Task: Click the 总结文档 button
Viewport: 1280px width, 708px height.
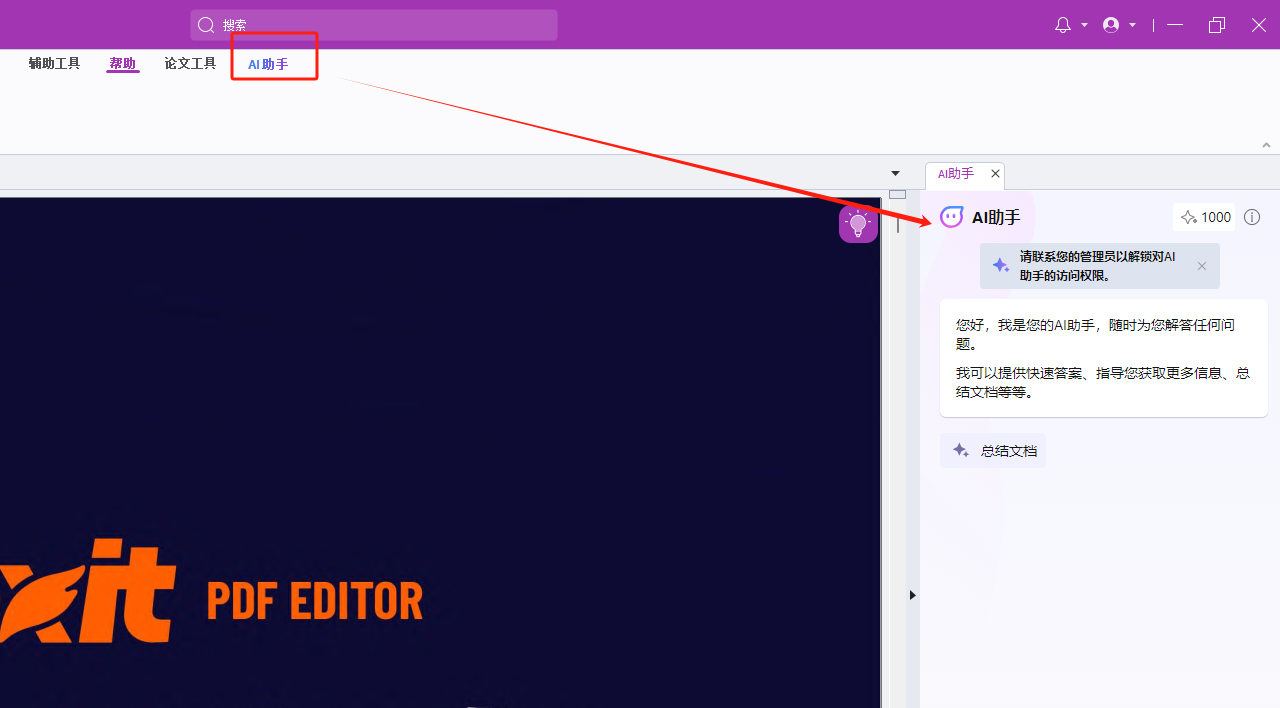Action: [993, 451]
